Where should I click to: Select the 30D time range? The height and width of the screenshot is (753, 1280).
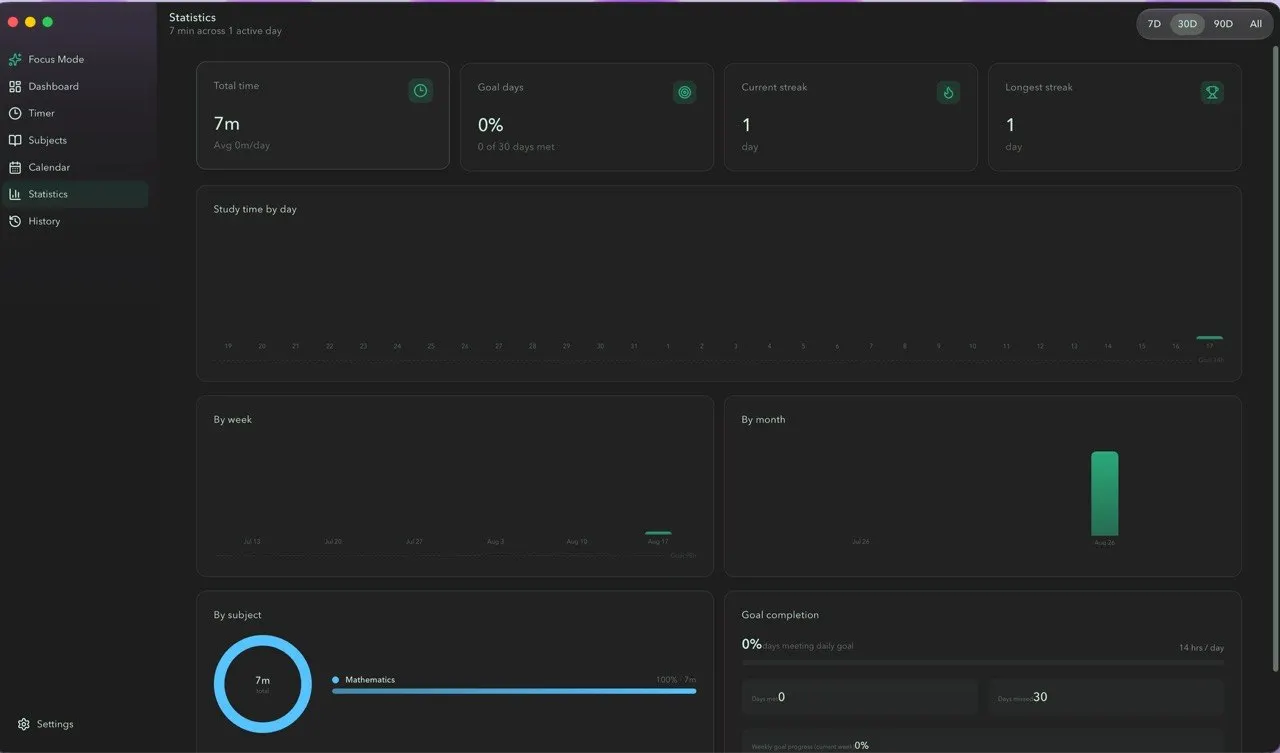click(1187, 24)
